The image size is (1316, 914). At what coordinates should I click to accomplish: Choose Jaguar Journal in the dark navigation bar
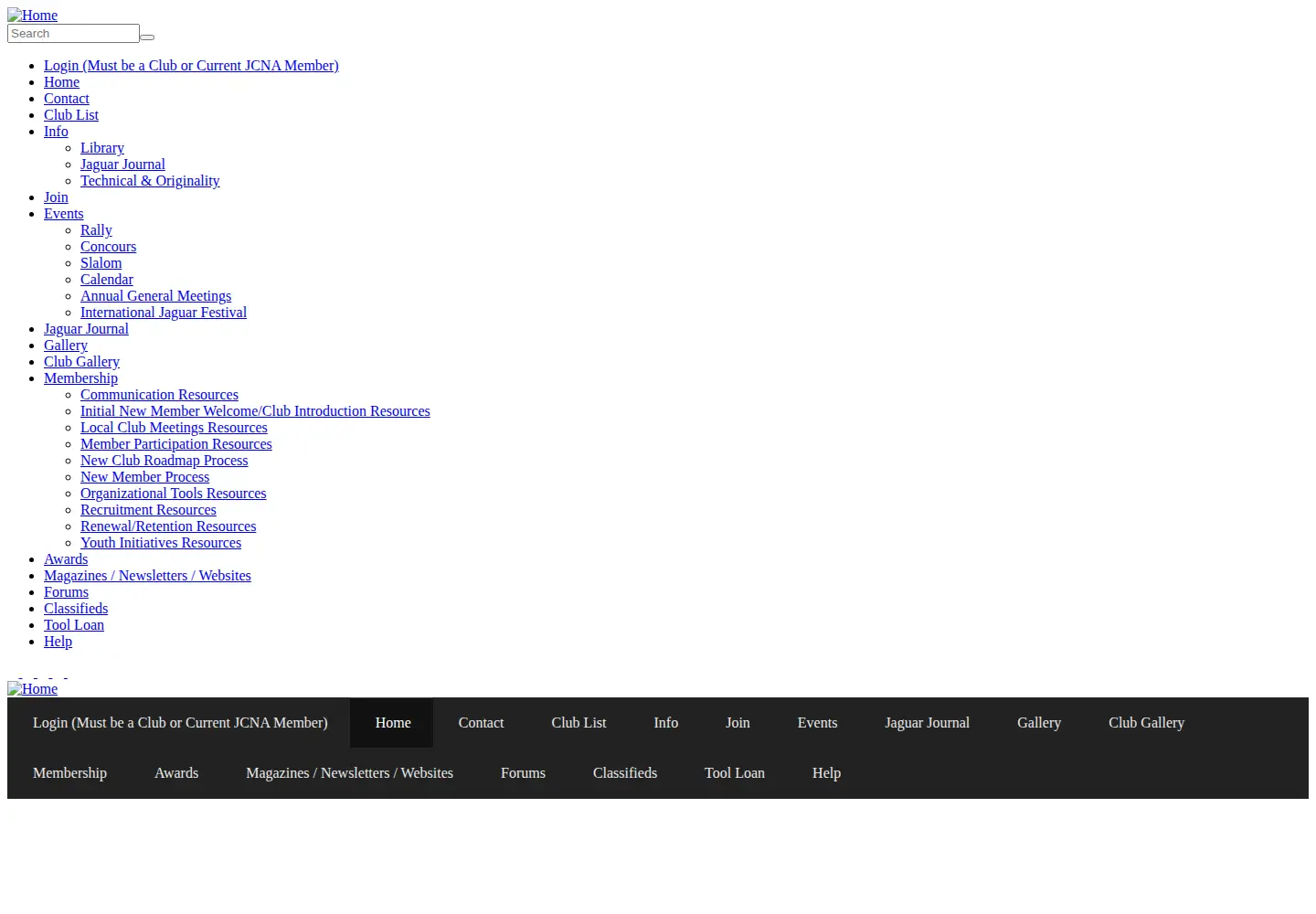click(927, 723)
